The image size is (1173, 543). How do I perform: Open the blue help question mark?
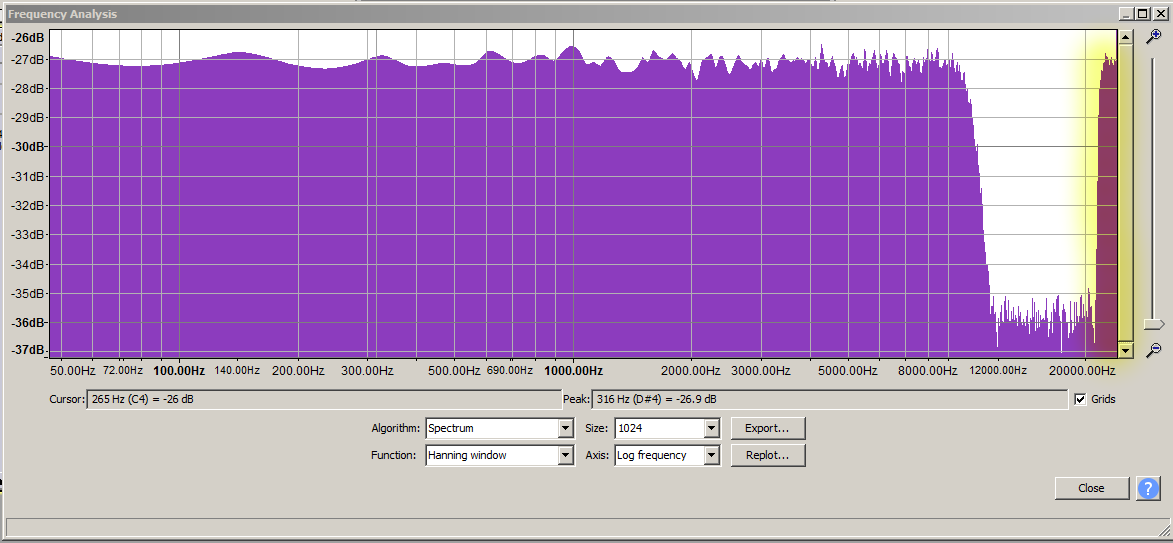point(1148,488)
